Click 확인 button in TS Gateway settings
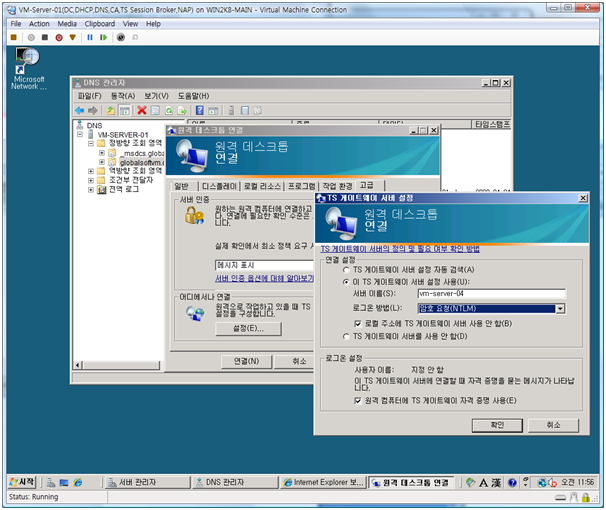 497,425
